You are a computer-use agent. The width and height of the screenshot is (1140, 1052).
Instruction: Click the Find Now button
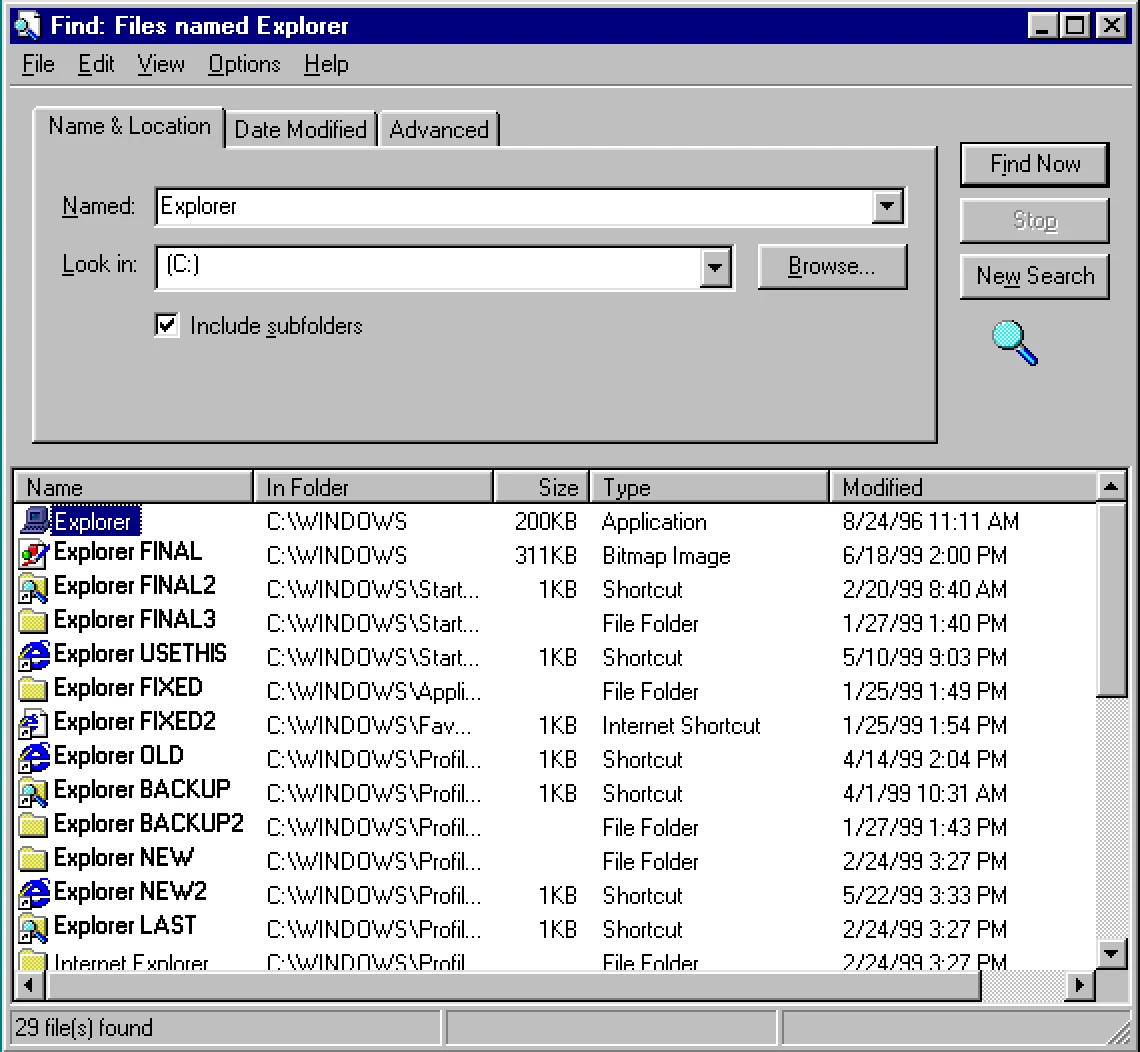point(1035,164)
